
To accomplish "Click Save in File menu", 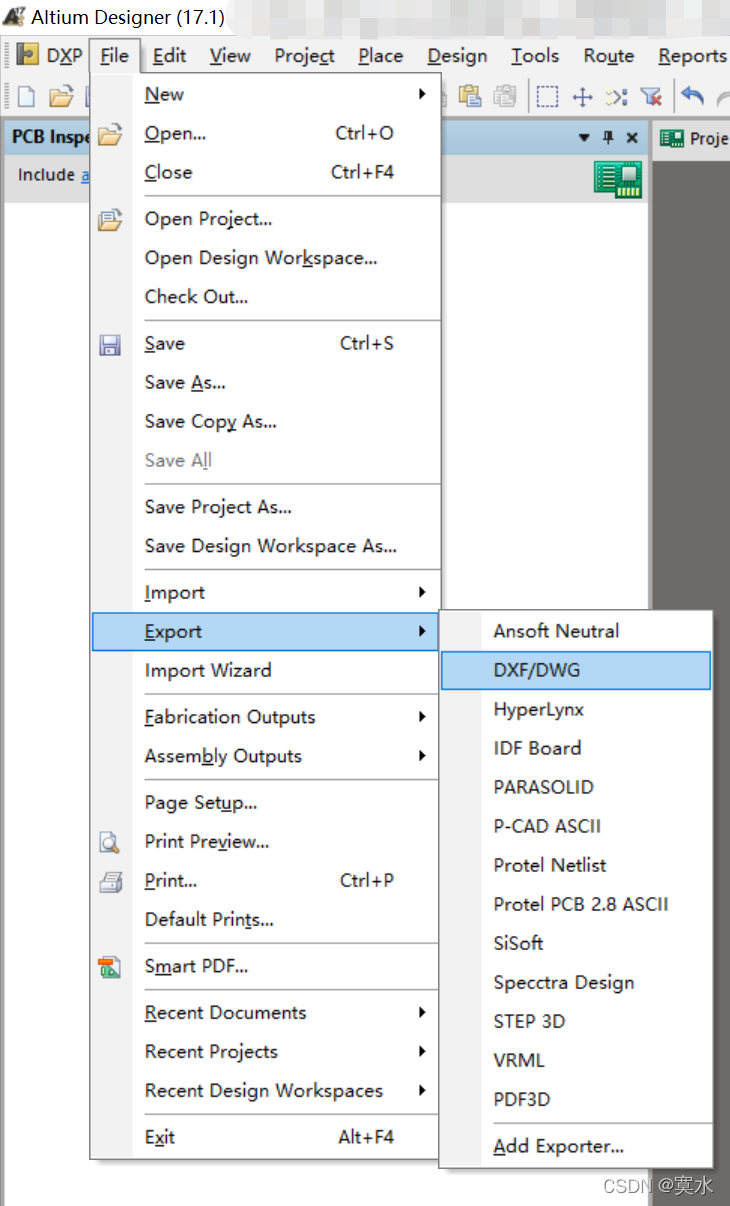I will [266, 344].
